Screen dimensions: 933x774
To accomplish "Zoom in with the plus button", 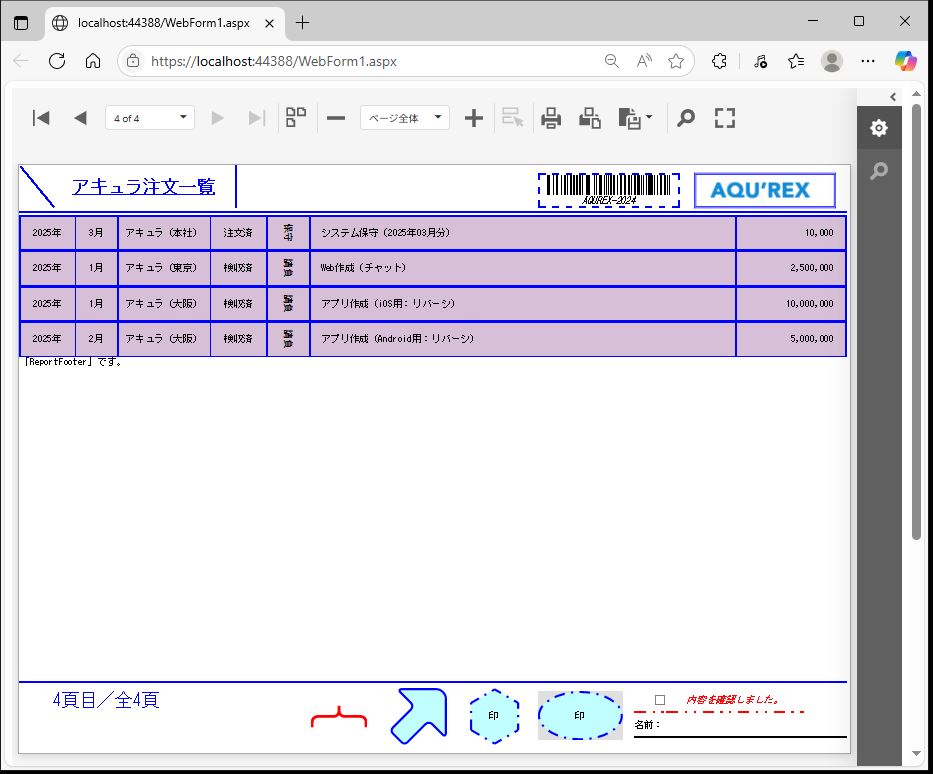I will pyautogui.click(x=474, y=118).
